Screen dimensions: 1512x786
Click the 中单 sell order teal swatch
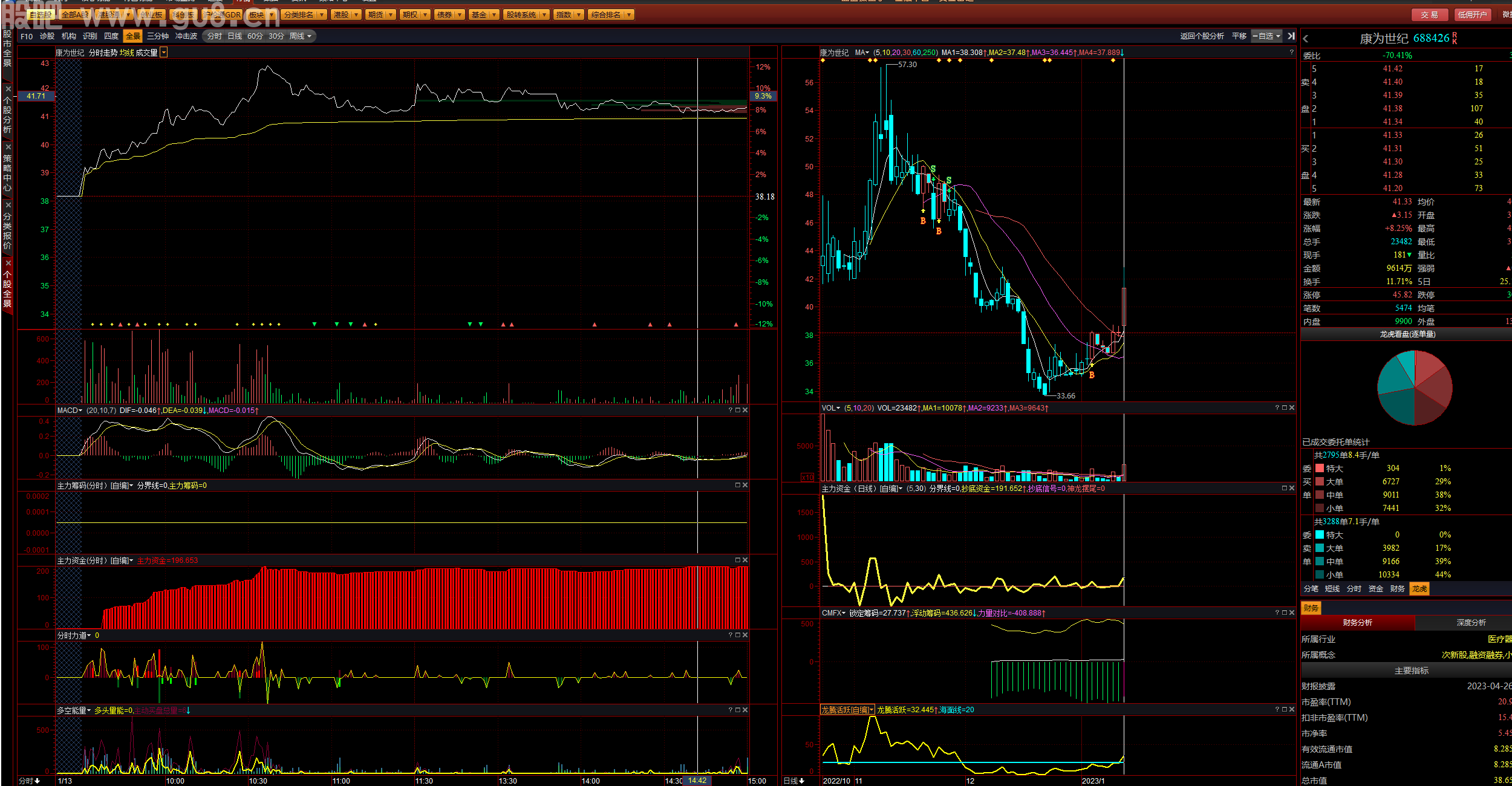tap(1319, 561)
